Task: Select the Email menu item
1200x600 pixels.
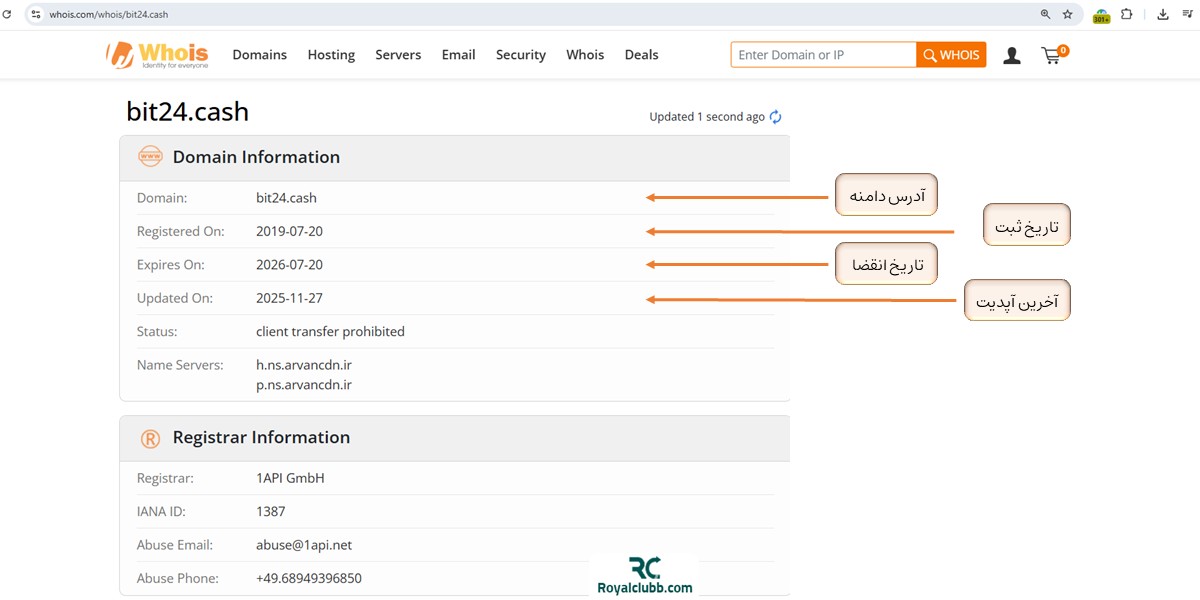Action: [458, 55]
